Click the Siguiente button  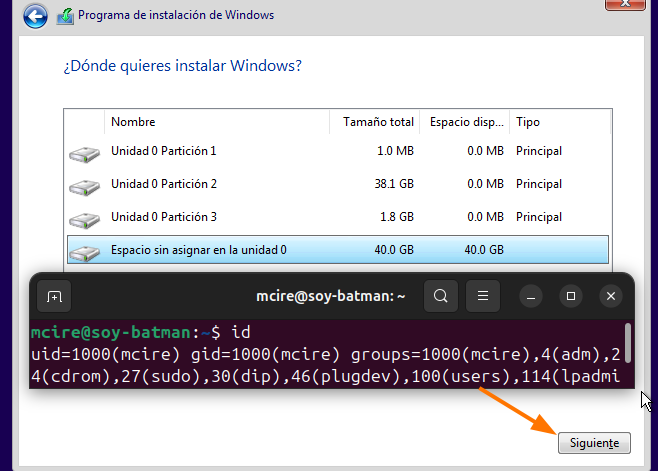coord(594,442)
